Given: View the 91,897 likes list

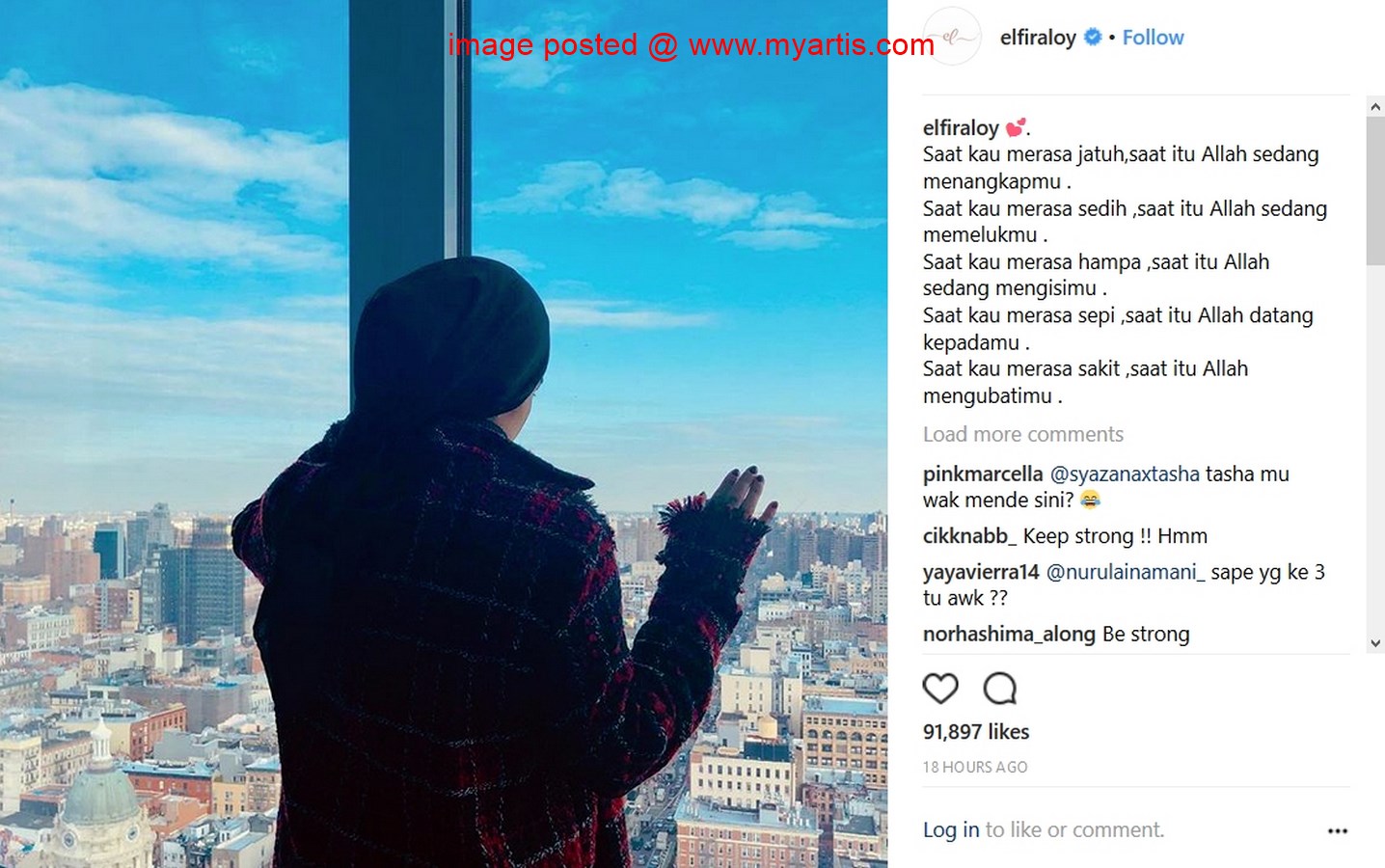Looking at the screenshot, I should 976,732.
